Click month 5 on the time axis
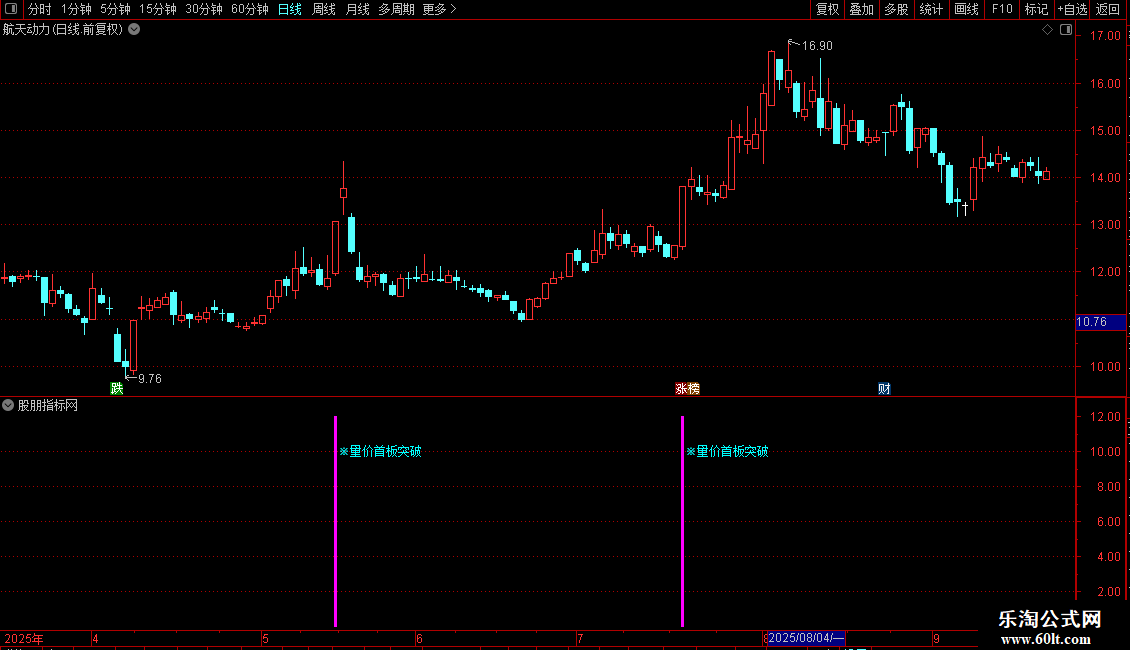Viewport: 1130px width, 650px height. (265, 639)
